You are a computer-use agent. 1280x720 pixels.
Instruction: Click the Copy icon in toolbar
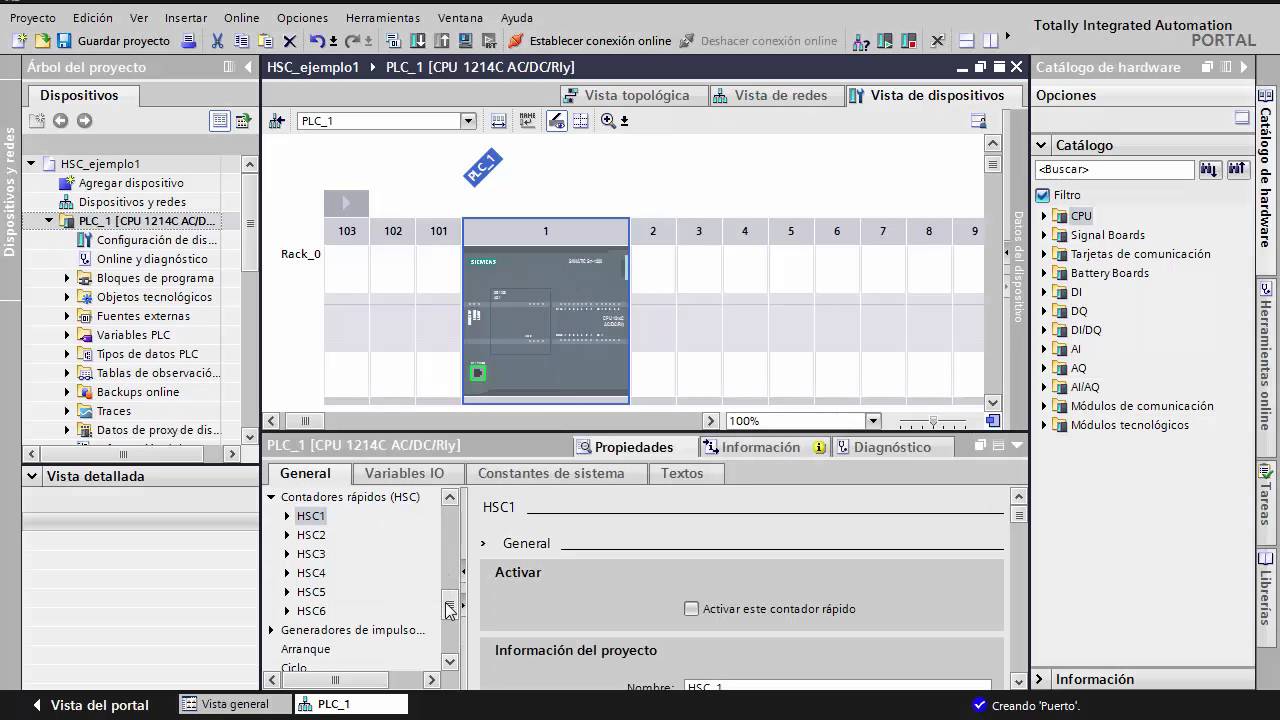(x=241, y=41)
